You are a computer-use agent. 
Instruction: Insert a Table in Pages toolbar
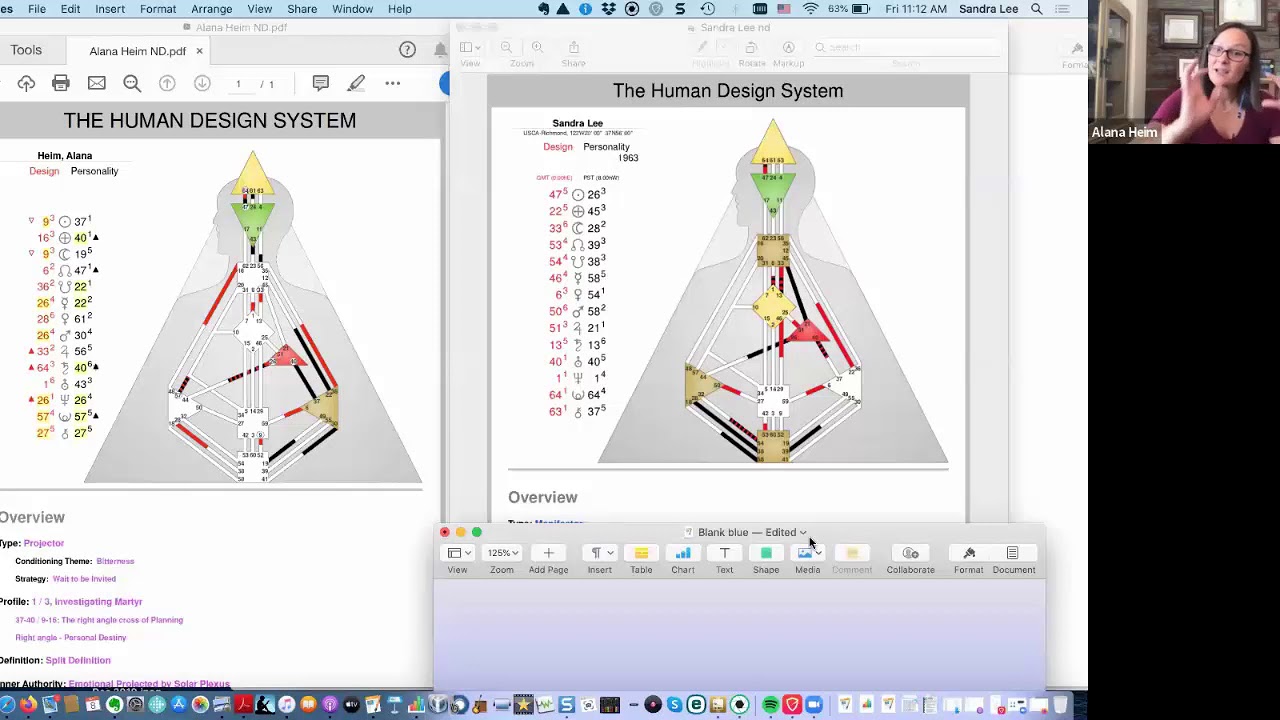coord(641,553)
